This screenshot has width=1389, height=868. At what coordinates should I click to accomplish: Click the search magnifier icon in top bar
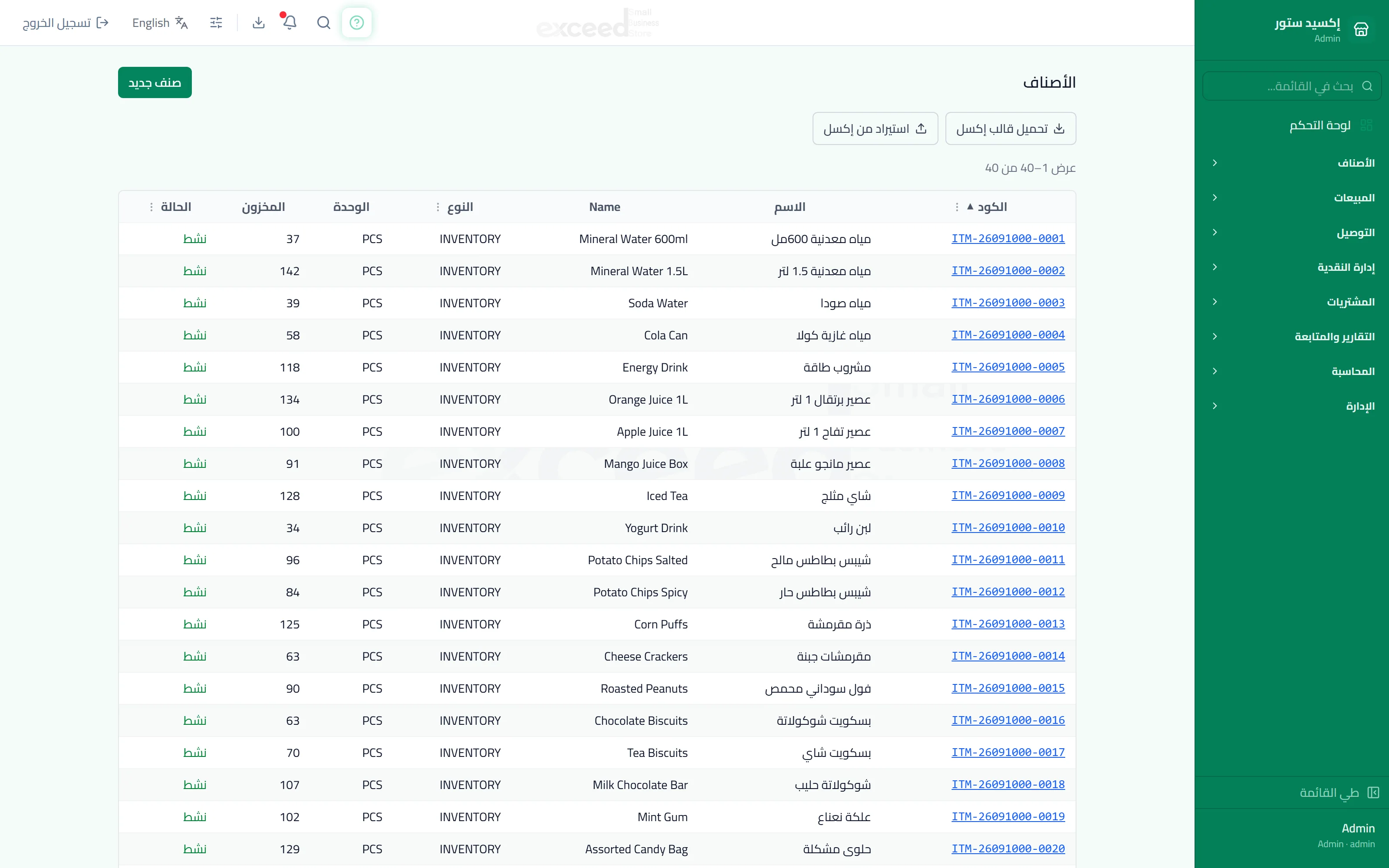(324, 23)
